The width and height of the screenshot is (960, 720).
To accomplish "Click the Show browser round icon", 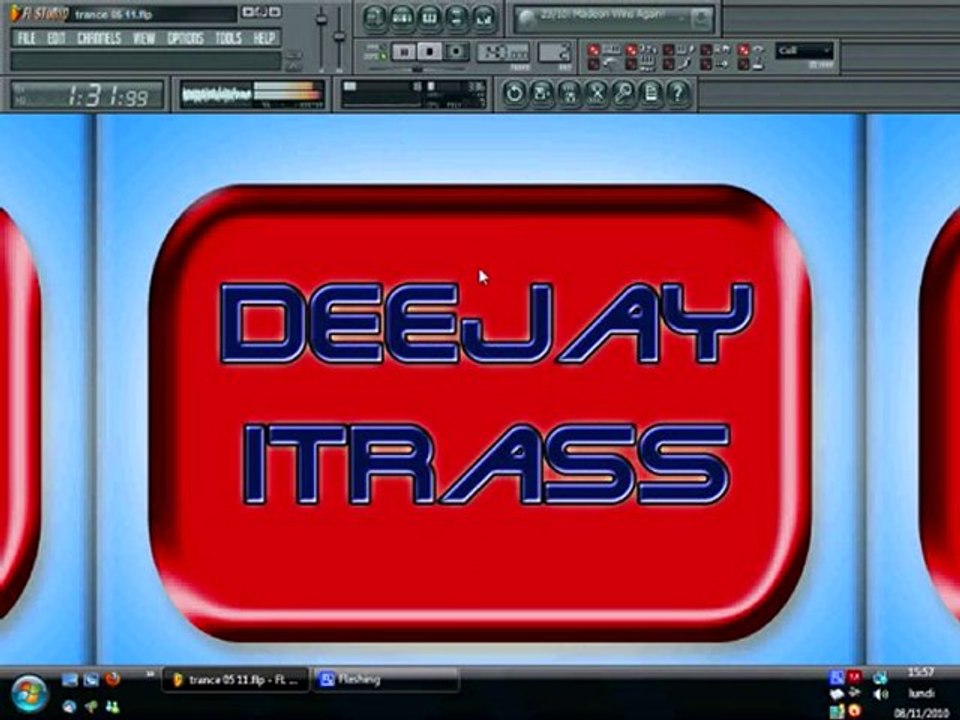I will [457, 18].
